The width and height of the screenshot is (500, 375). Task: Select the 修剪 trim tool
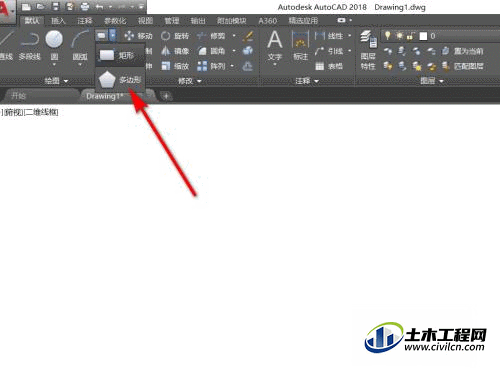click(211, 36)
